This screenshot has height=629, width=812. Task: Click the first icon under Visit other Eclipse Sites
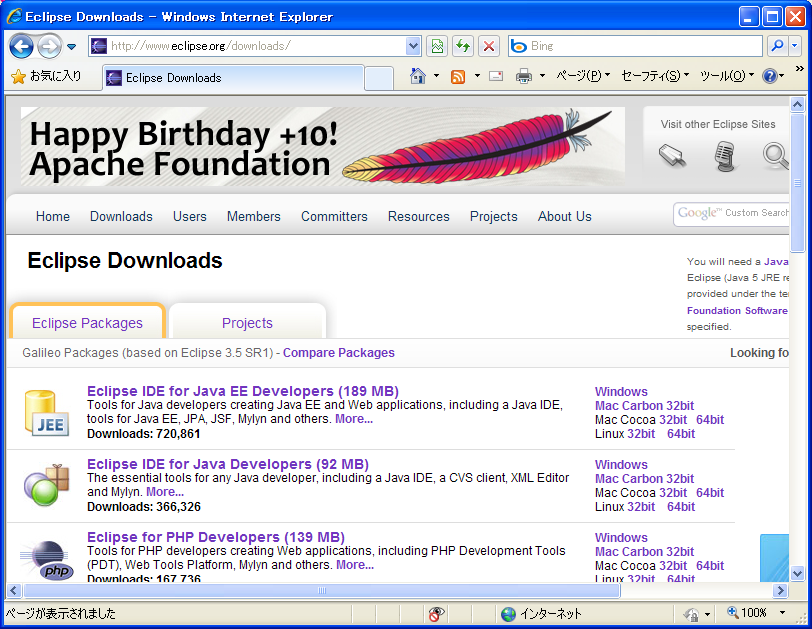click(673, 156)
